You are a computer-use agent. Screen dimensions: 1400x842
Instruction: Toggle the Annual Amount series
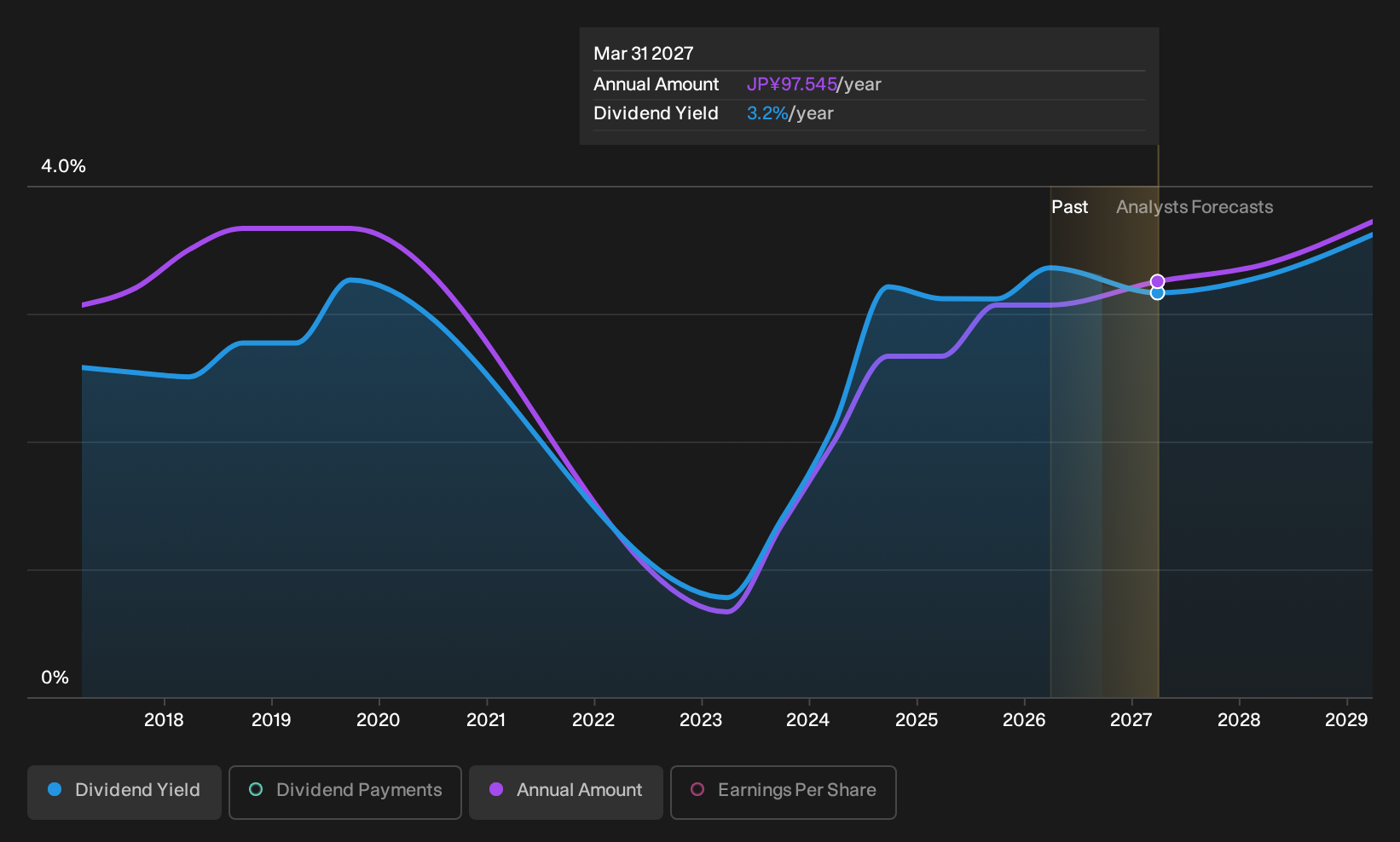coord(566,792)
